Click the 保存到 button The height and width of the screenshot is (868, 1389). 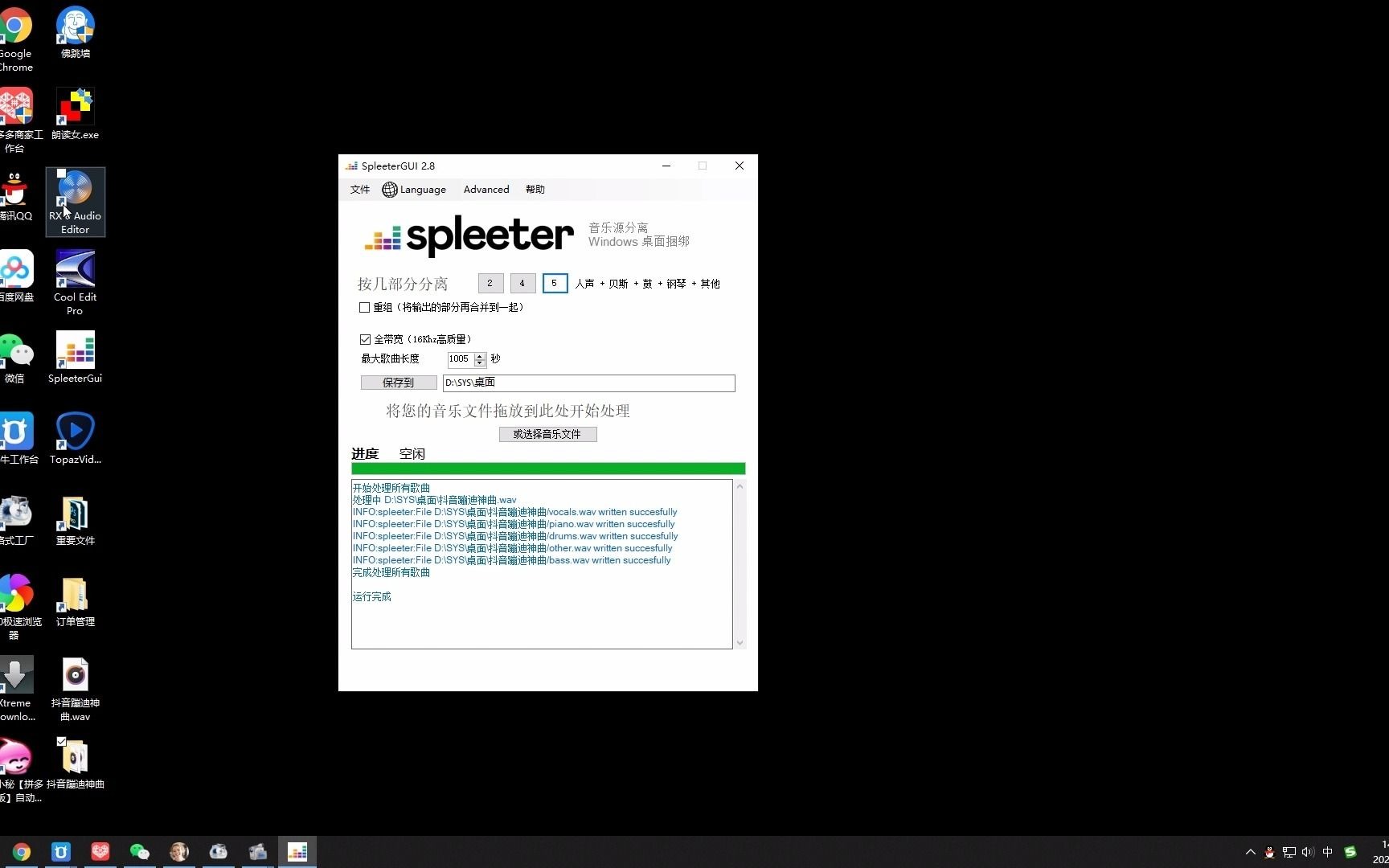pos(399,383)
